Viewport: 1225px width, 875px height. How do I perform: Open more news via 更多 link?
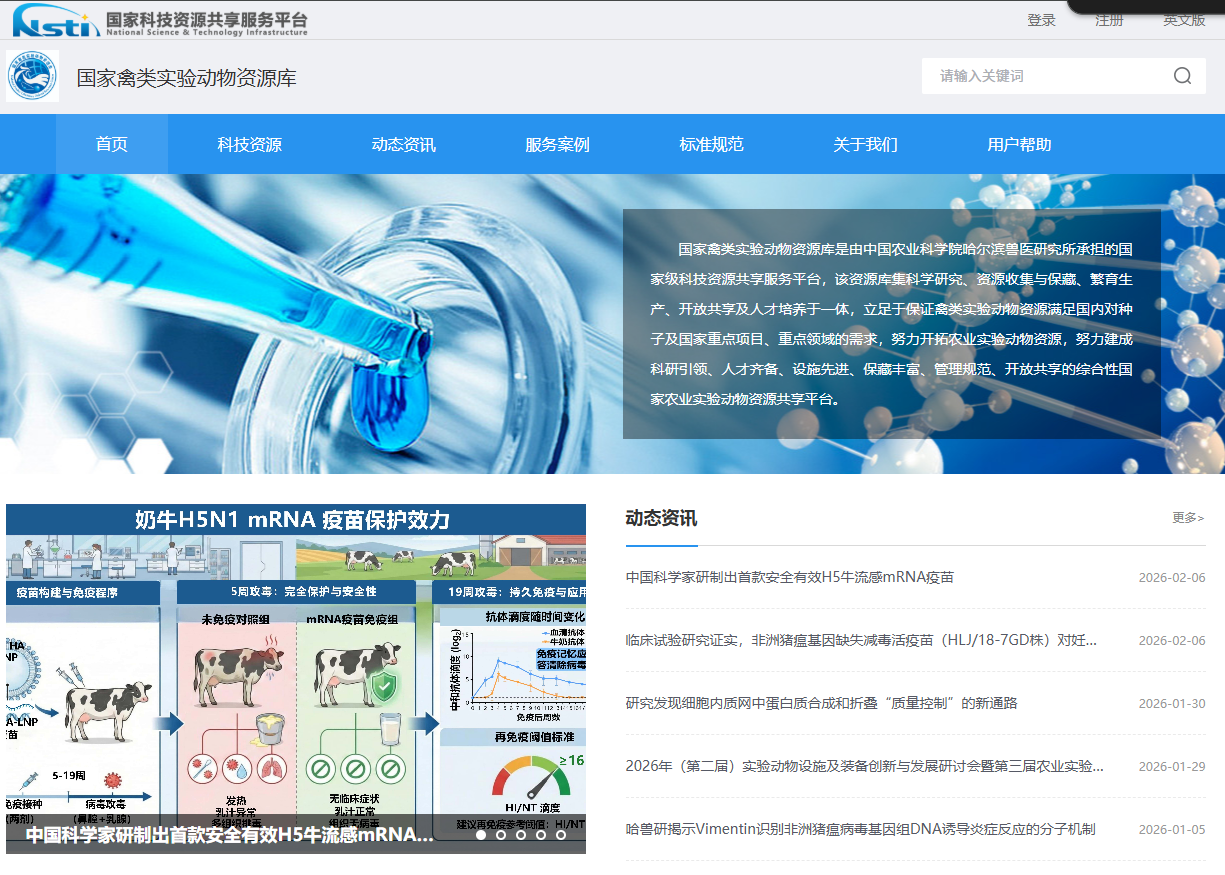1187,517
